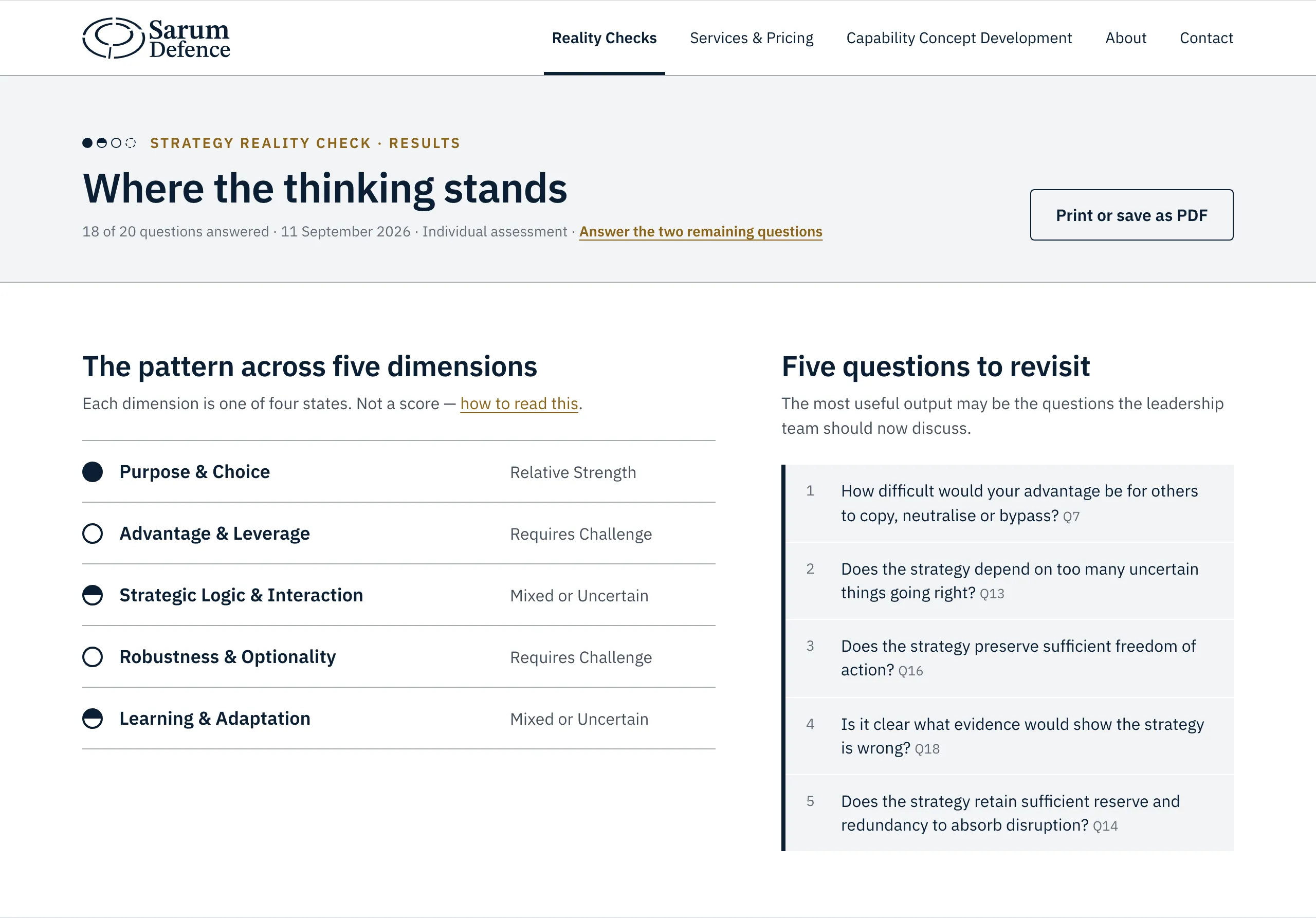Click the half-filled circle beside Learning & Adaptation
This screenshot has height=918, width=1316.
93,719
